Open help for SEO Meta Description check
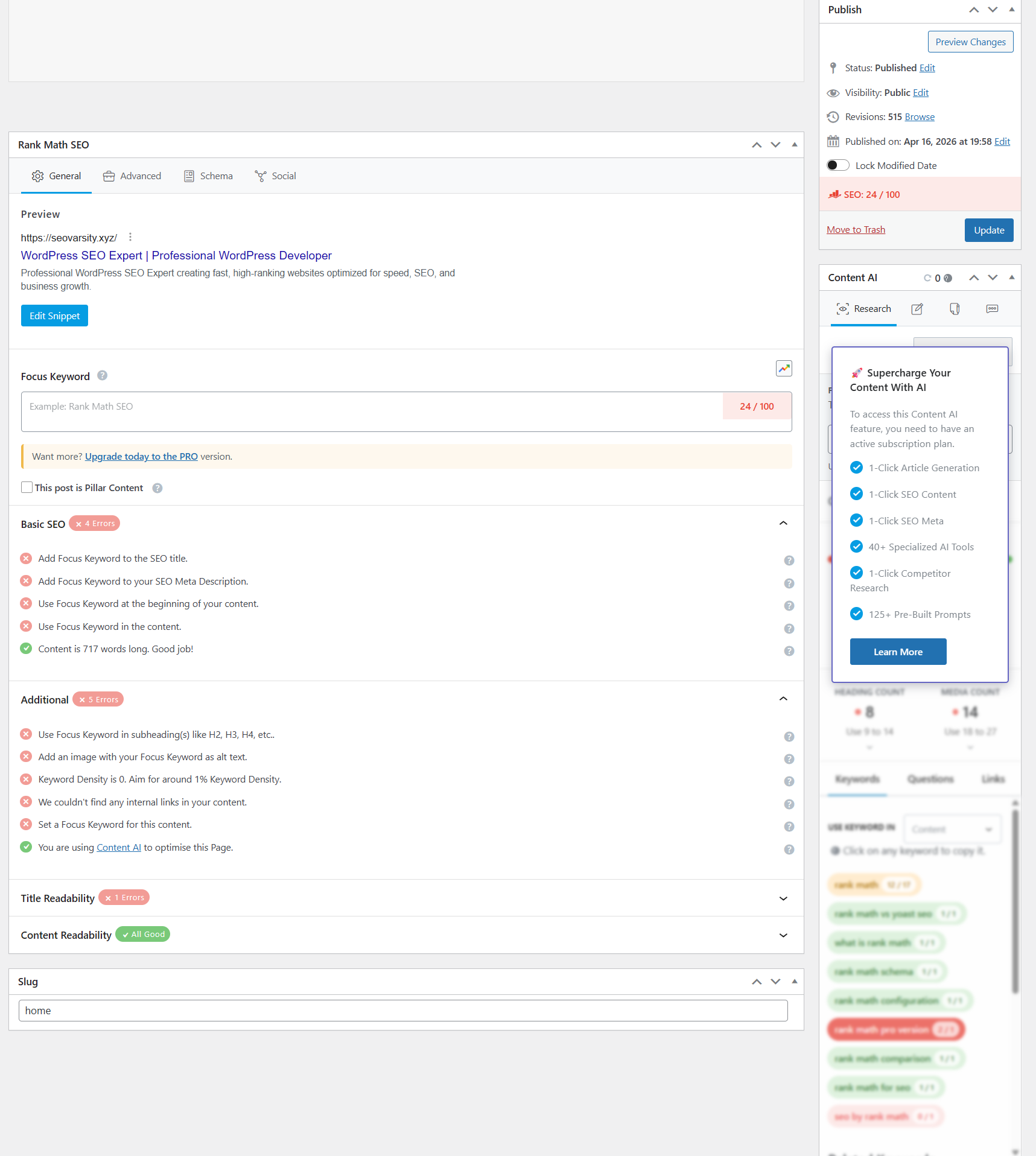The height and width of the screenshot is (1156, 1036). point(789,583)
